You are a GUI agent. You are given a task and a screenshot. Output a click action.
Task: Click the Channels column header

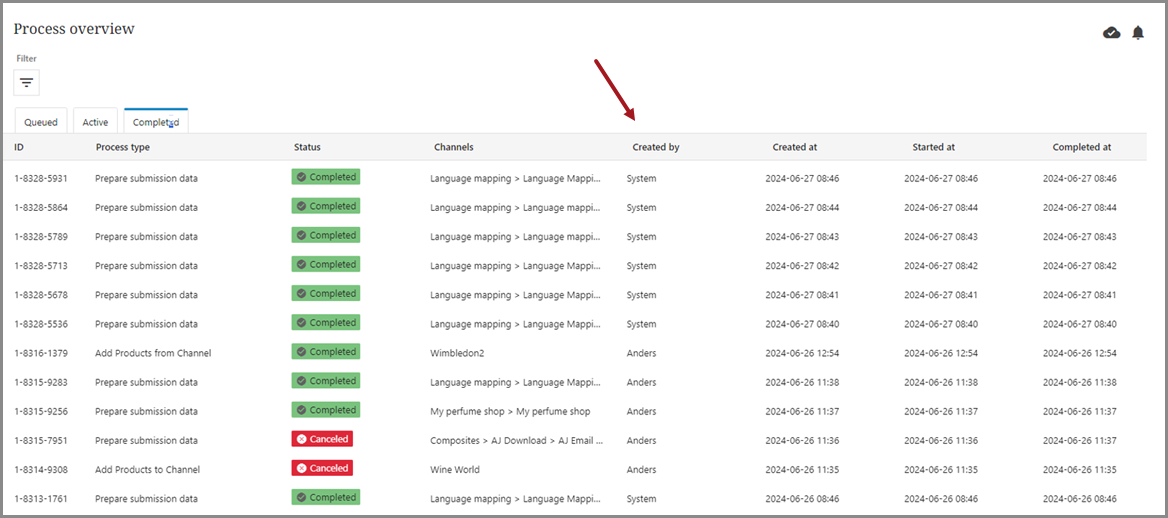click(453, 147)
